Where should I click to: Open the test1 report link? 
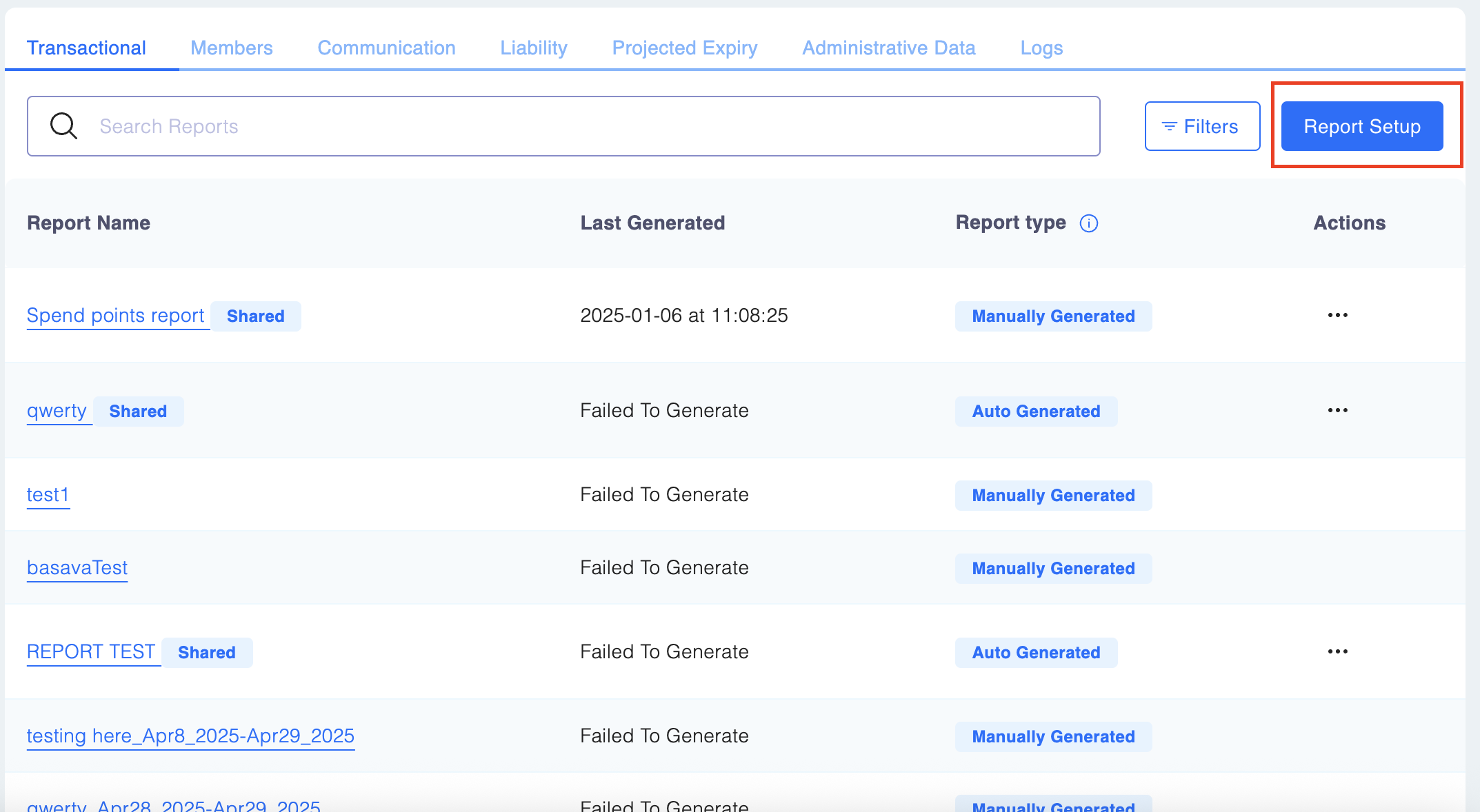[x=48, y=494]
